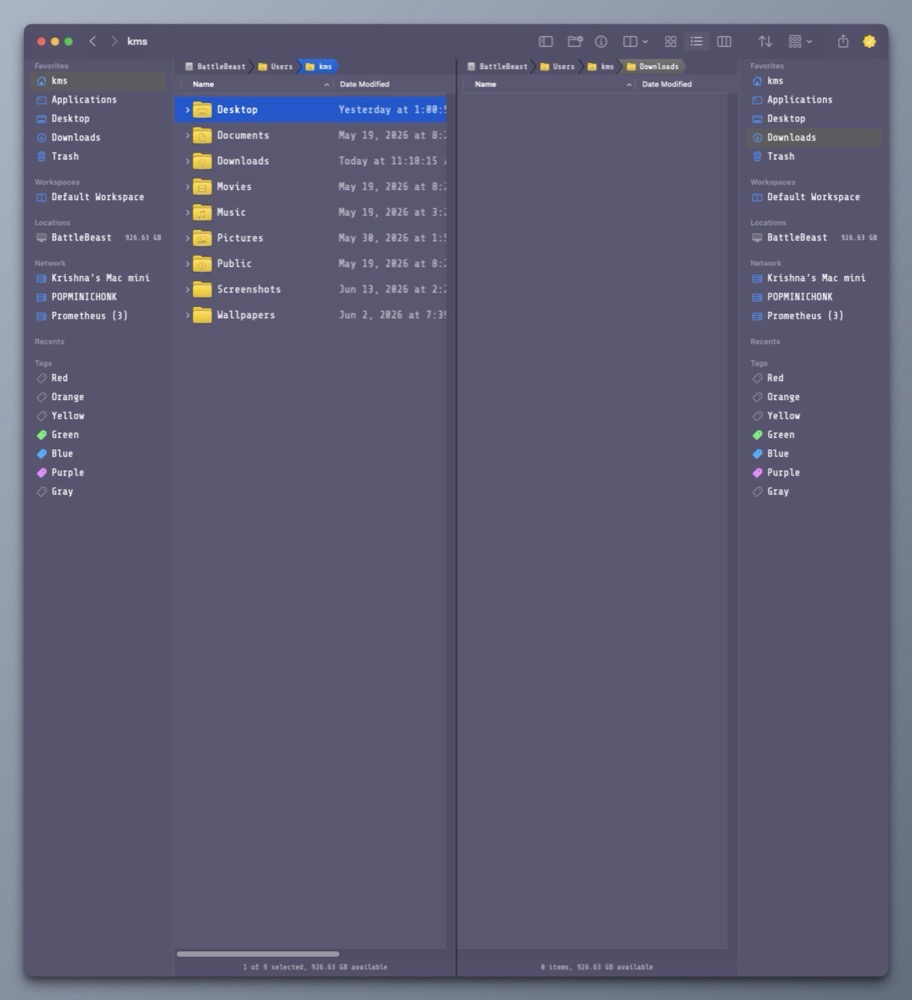This screenshot has width=912, height=1000.
Task: Open kms home in right sidebar
Action: coord(814,81)
